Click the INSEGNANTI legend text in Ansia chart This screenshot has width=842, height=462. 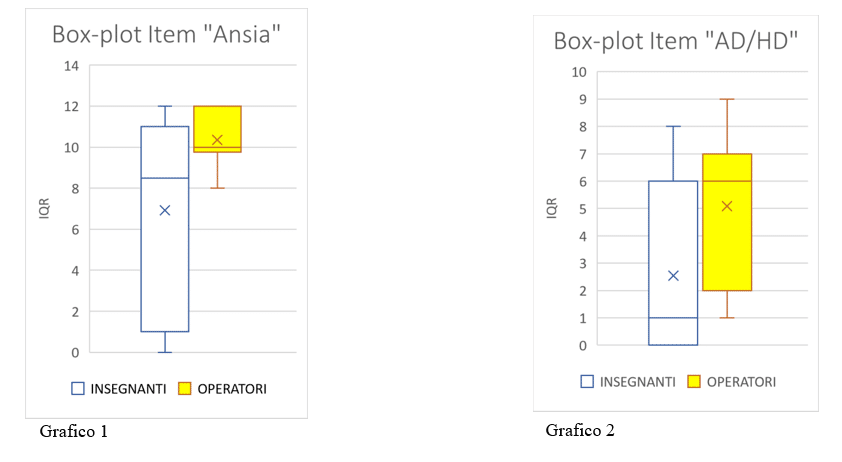point(128,389)
